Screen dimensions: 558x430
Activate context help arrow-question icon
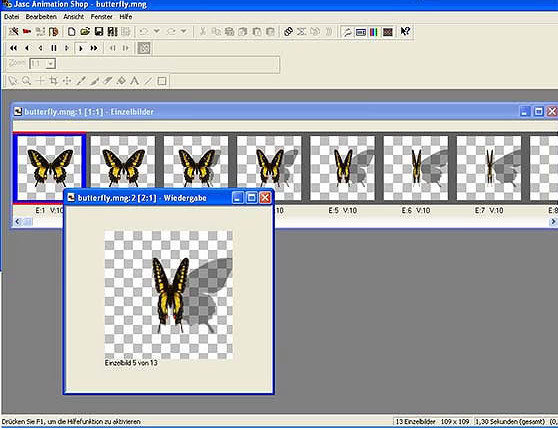pos(405,32)
